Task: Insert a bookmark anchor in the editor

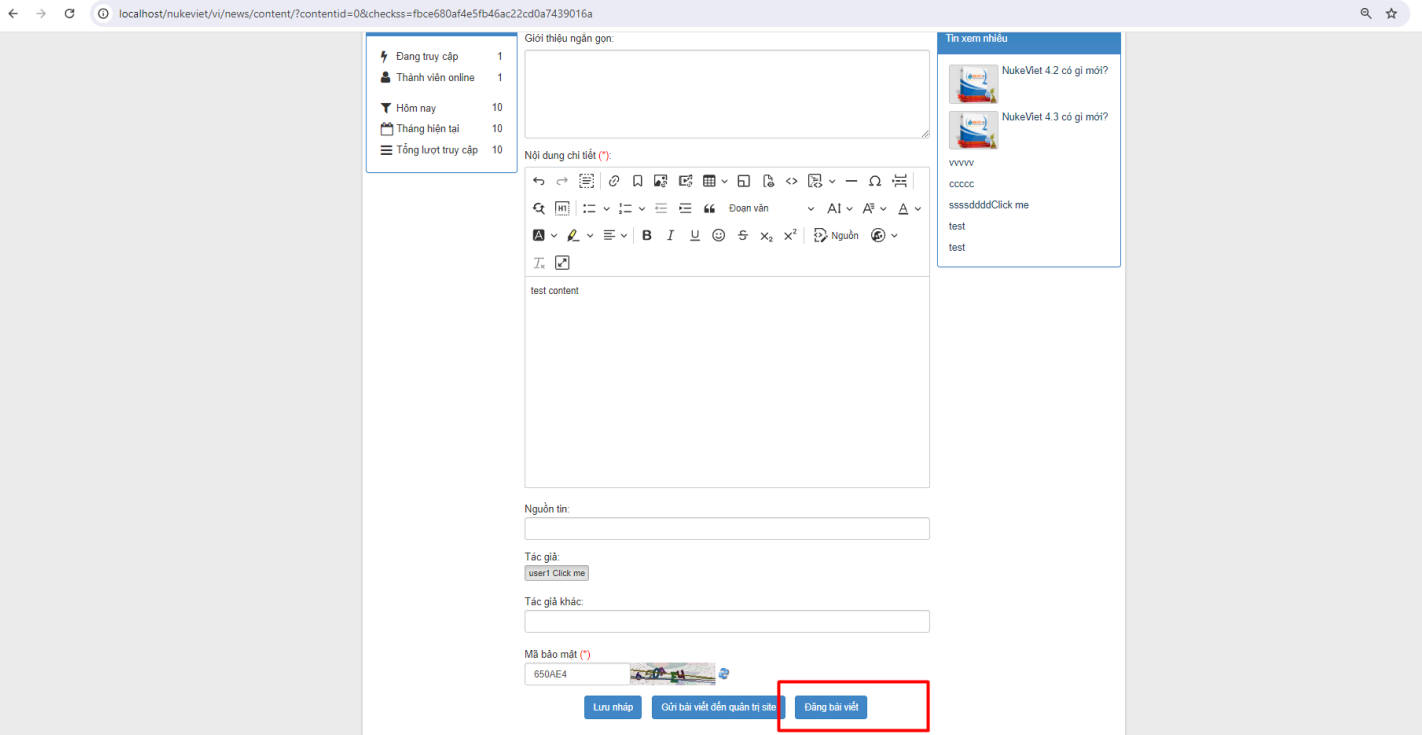Action: (637, 181)
